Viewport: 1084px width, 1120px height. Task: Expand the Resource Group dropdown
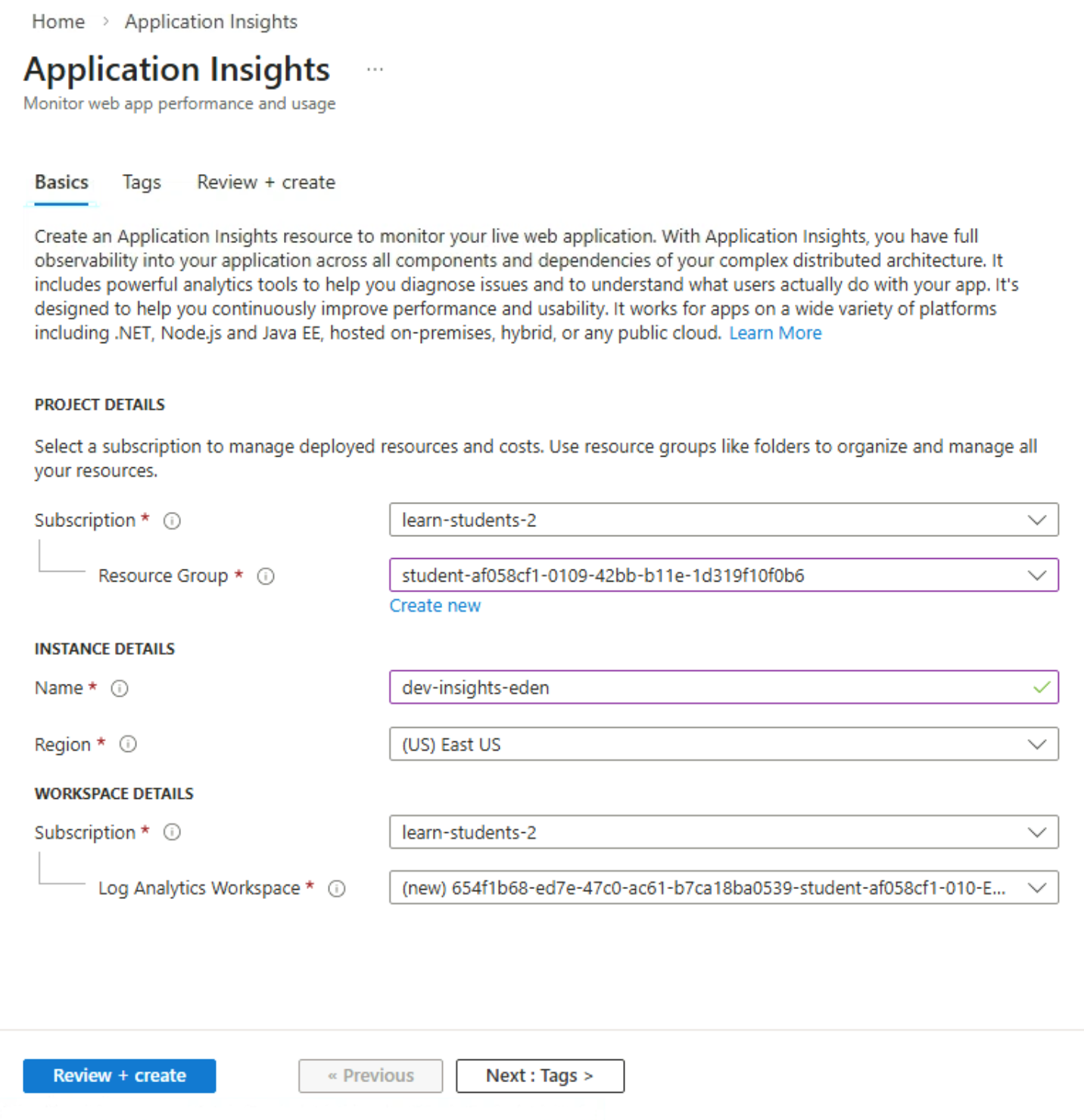(x=723, y=576)
